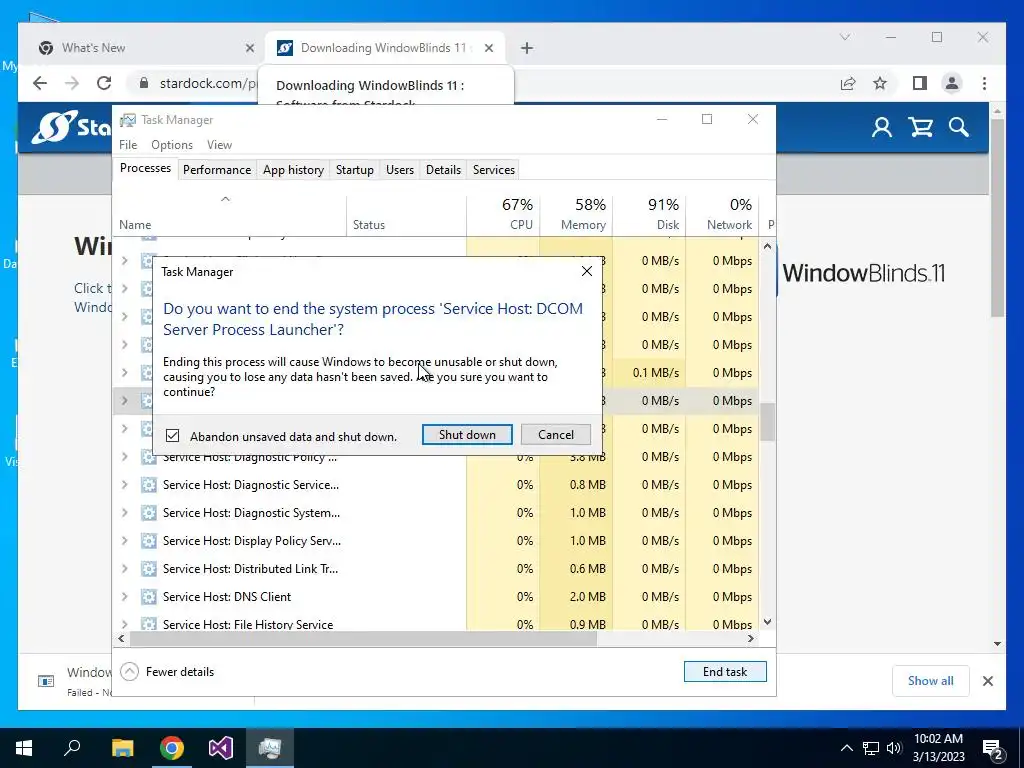1024x768 pixels.
Task: Open Stardock site search icon
Action: (x=959, y=127)
